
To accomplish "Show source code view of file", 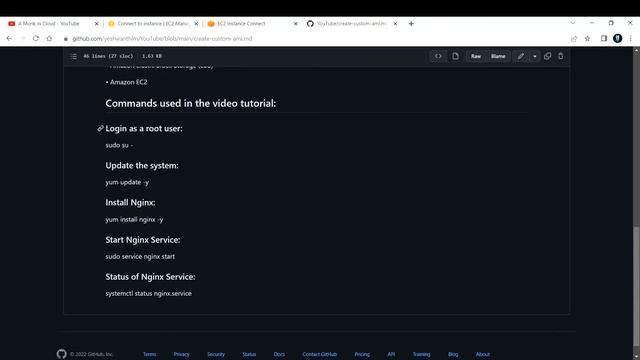I will pyautogui.click(x=438, y=56).
